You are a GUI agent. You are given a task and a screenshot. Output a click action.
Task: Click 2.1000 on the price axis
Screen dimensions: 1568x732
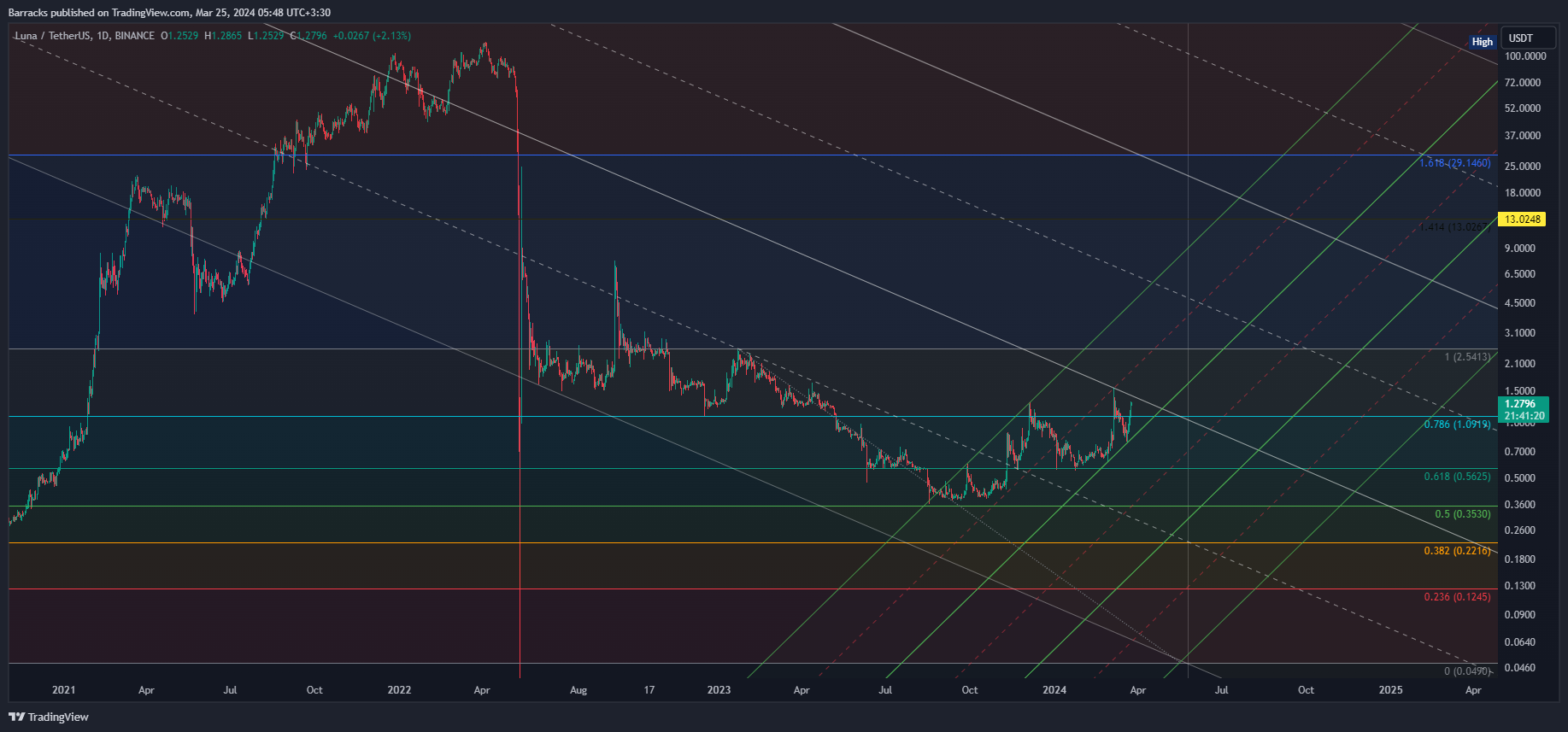1520,364
